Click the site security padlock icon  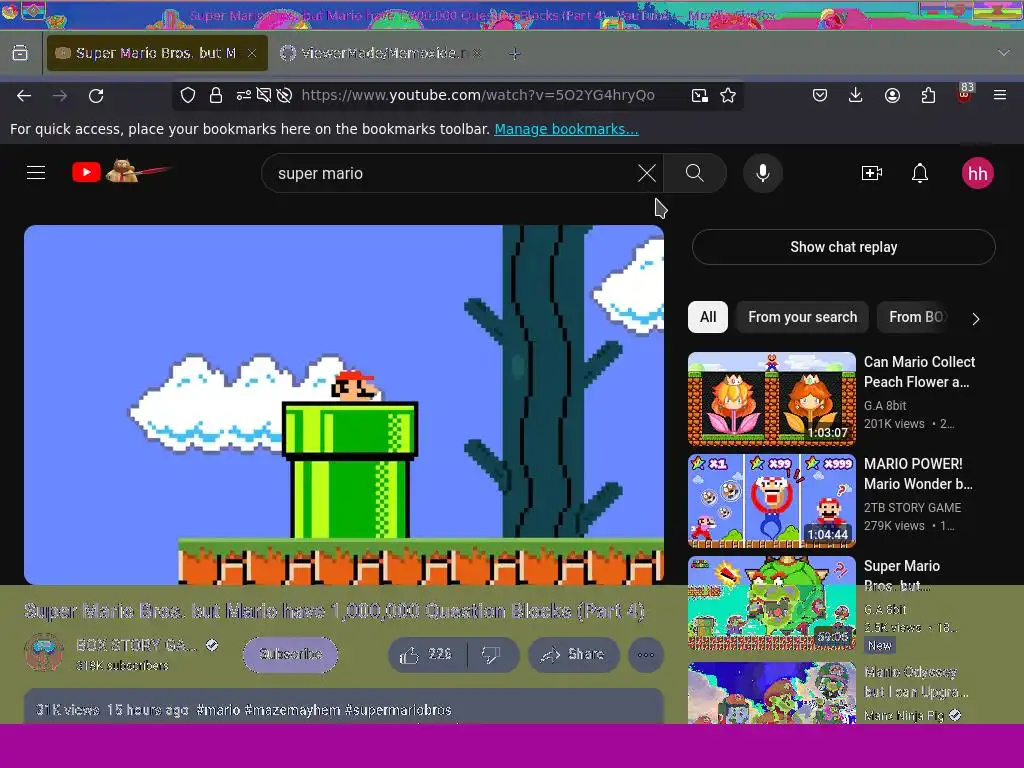tap(216, 95)
